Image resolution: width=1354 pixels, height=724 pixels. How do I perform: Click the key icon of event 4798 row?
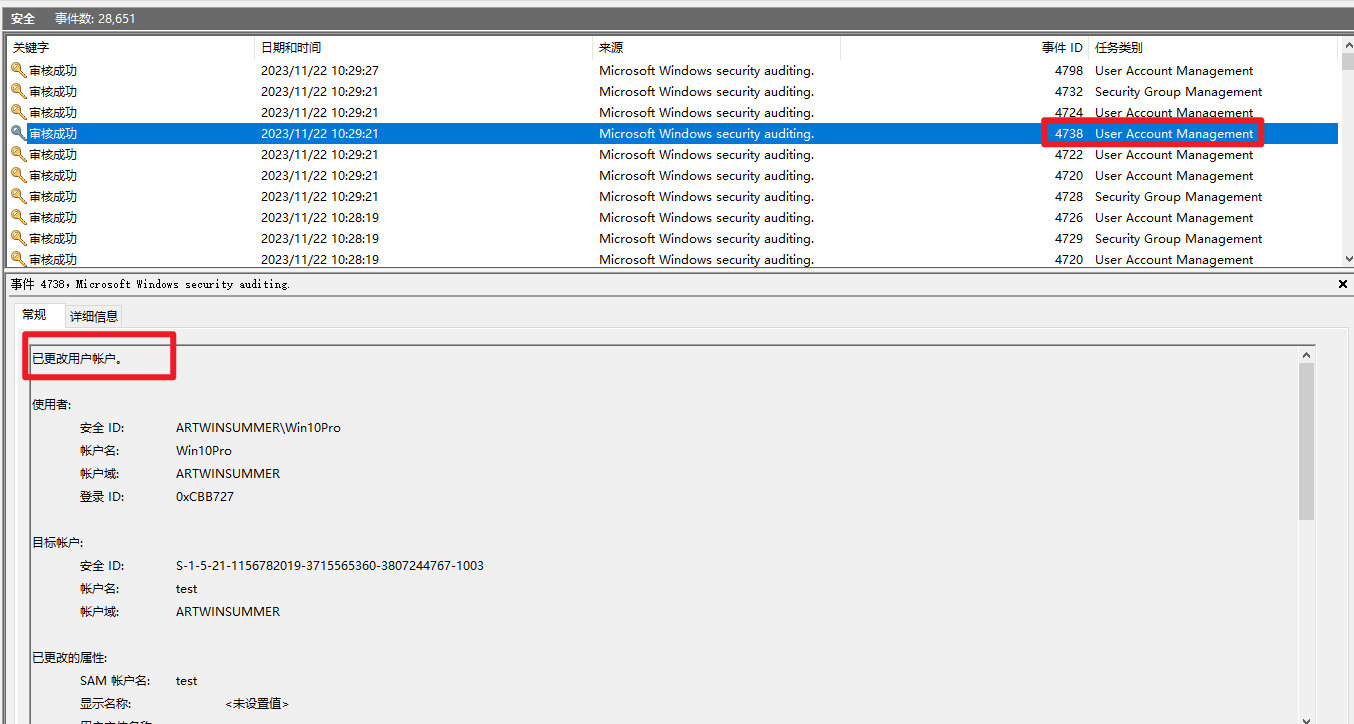18,71
